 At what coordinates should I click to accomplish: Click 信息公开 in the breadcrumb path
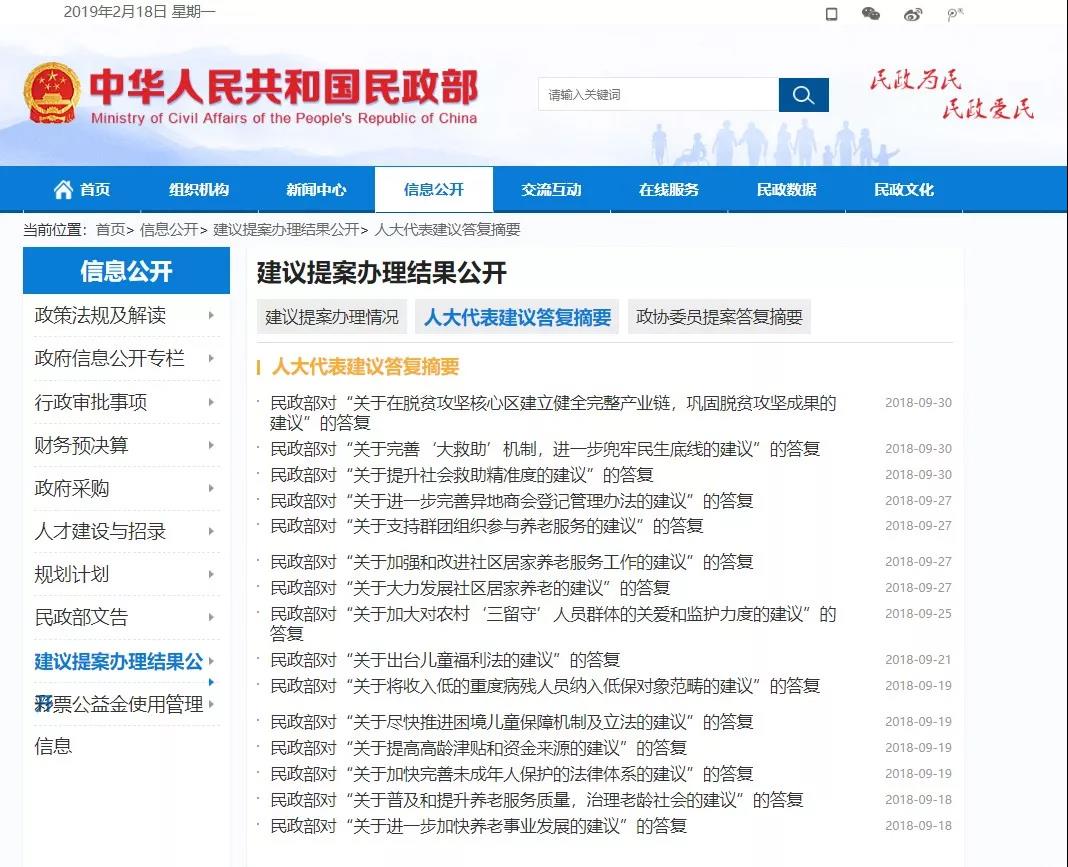[x=169, y=229]
